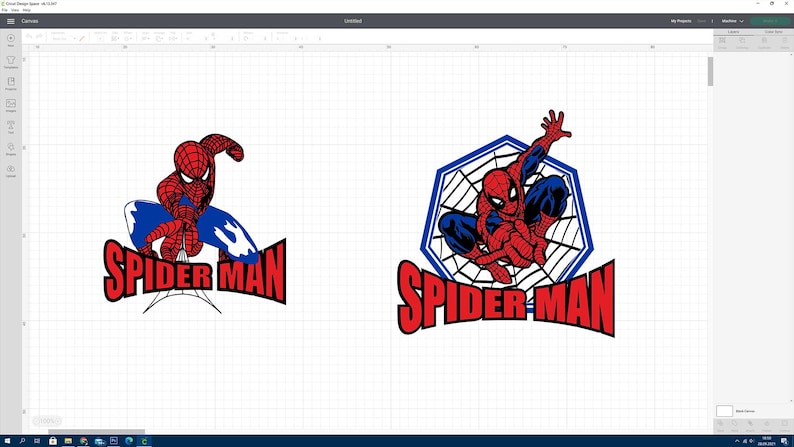Open the Shapes tool
Image resolution: width=794 pixels, height=447 pixels.
click(x=11, y=149)
